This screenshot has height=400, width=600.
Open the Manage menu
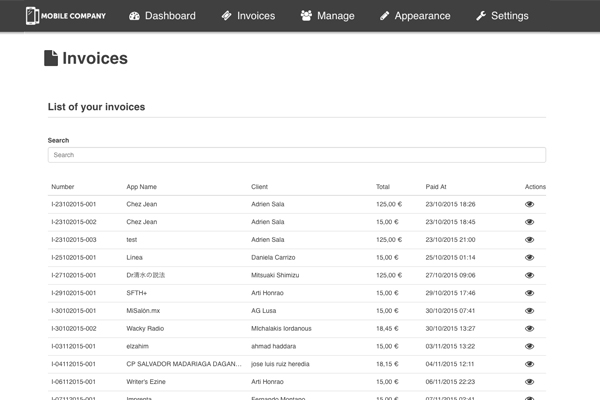click(x=327, y=16)
